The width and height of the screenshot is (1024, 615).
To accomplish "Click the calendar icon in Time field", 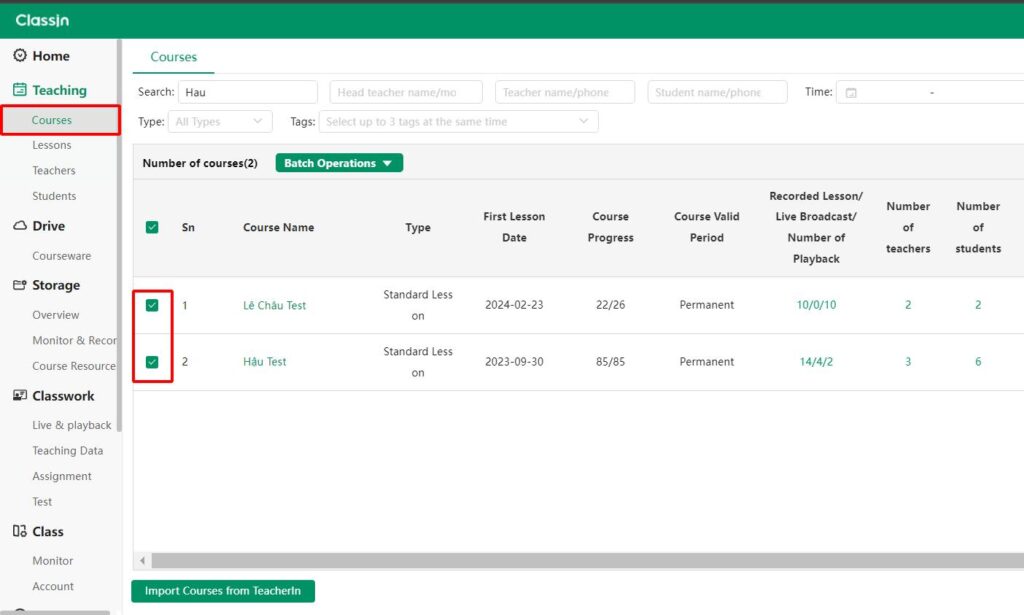I will [851, 93].
